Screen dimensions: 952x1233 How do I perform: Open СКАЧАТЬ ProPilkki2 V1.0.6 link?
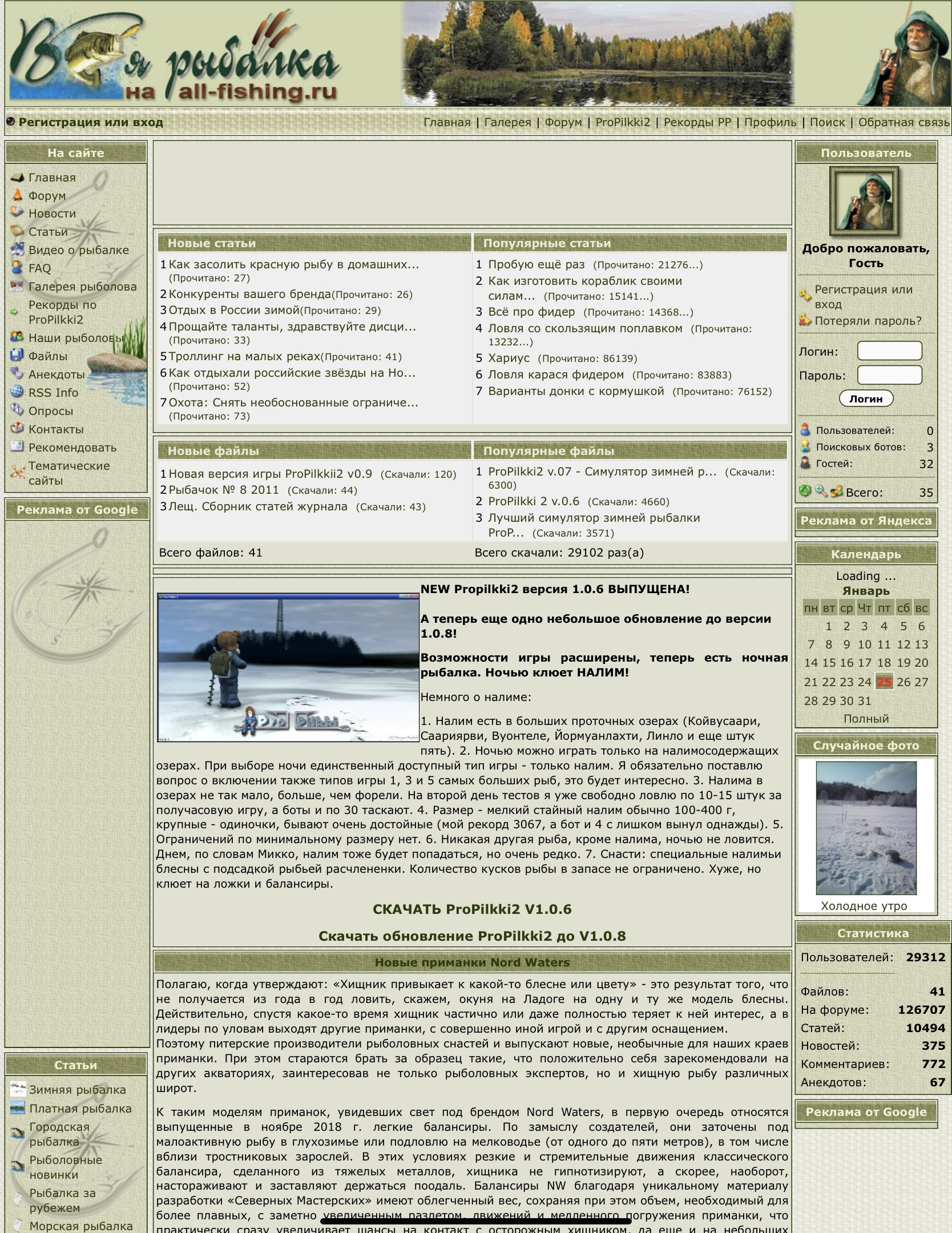pyautogui.click(x=472, y=909)
